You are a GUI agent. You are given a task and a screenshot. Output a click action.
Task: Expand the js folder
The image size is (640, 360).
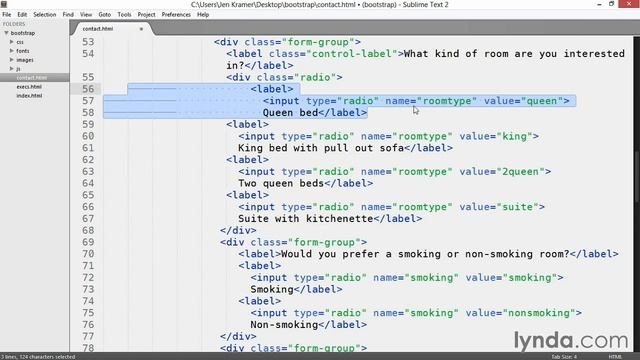(x=11, y=69)
